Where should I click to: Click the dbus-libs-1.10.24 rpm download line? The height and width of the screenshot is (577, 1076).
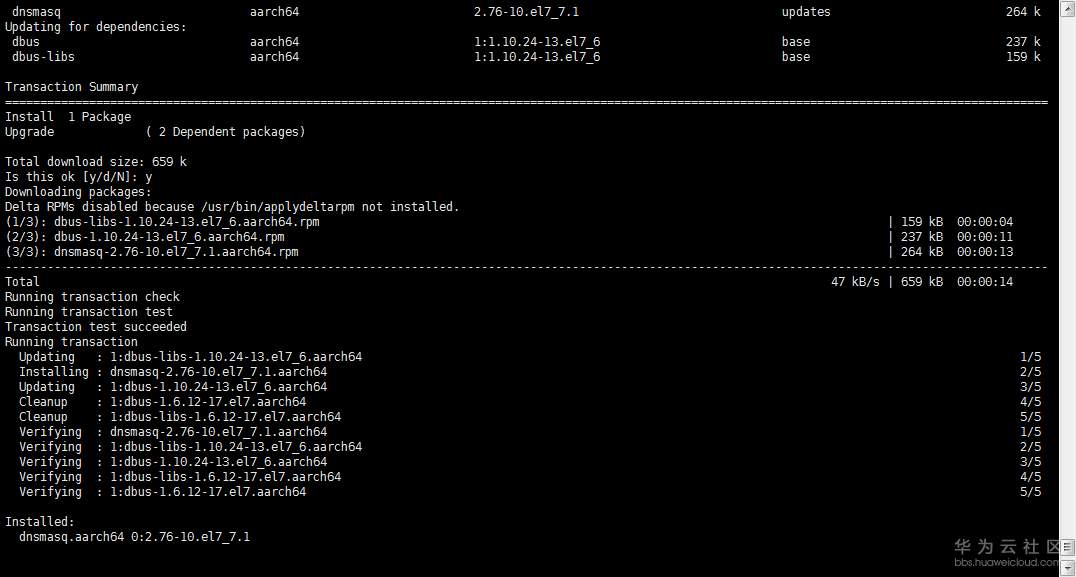[x=162, y=222]
